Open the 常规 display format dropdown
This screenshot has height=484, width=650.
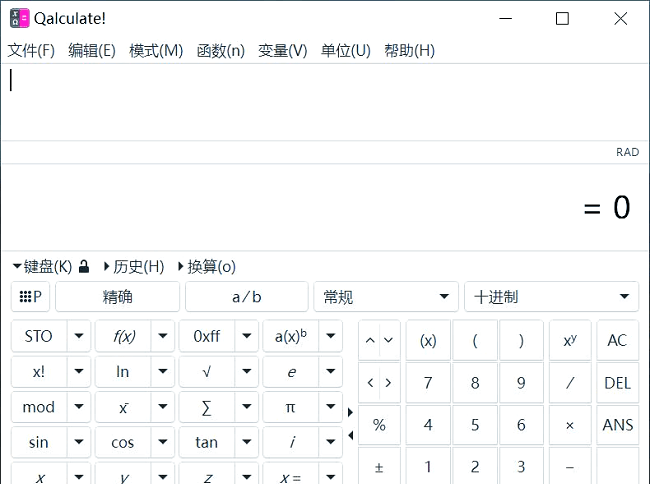point(385,297)
